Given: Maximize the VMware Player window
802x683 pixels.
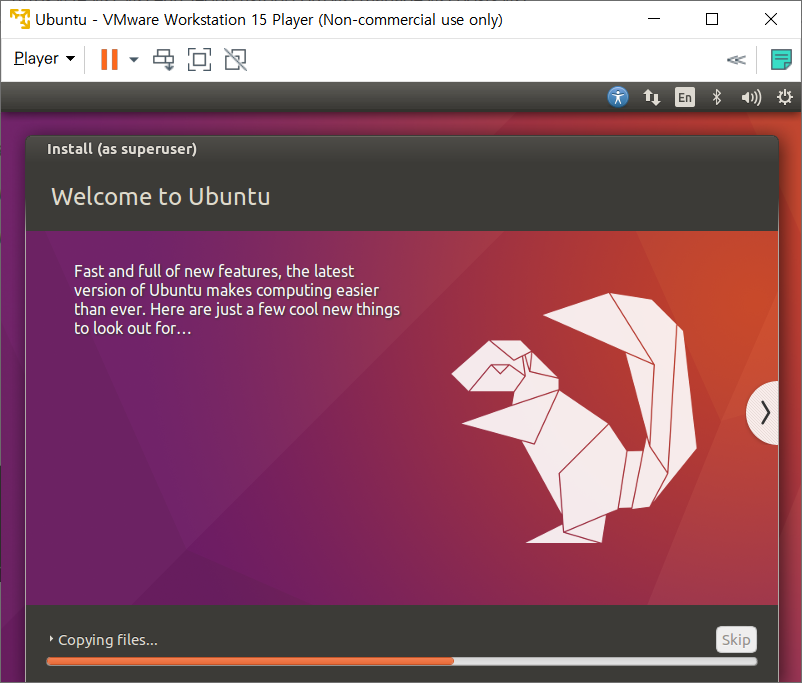Looking at the screenshot, I should [711, 19].
